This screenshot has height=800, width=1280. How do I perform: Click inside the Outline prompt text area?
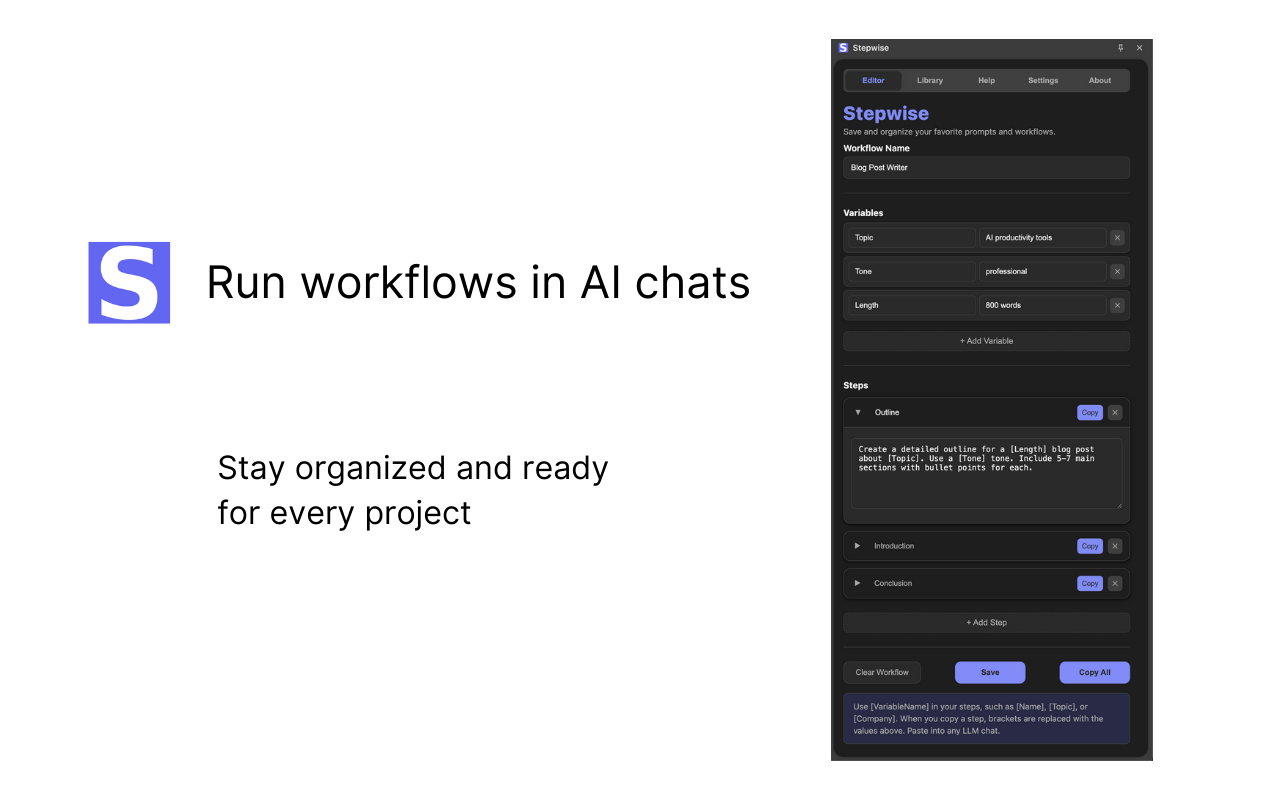pyautogui.click(x=986, y=474)
